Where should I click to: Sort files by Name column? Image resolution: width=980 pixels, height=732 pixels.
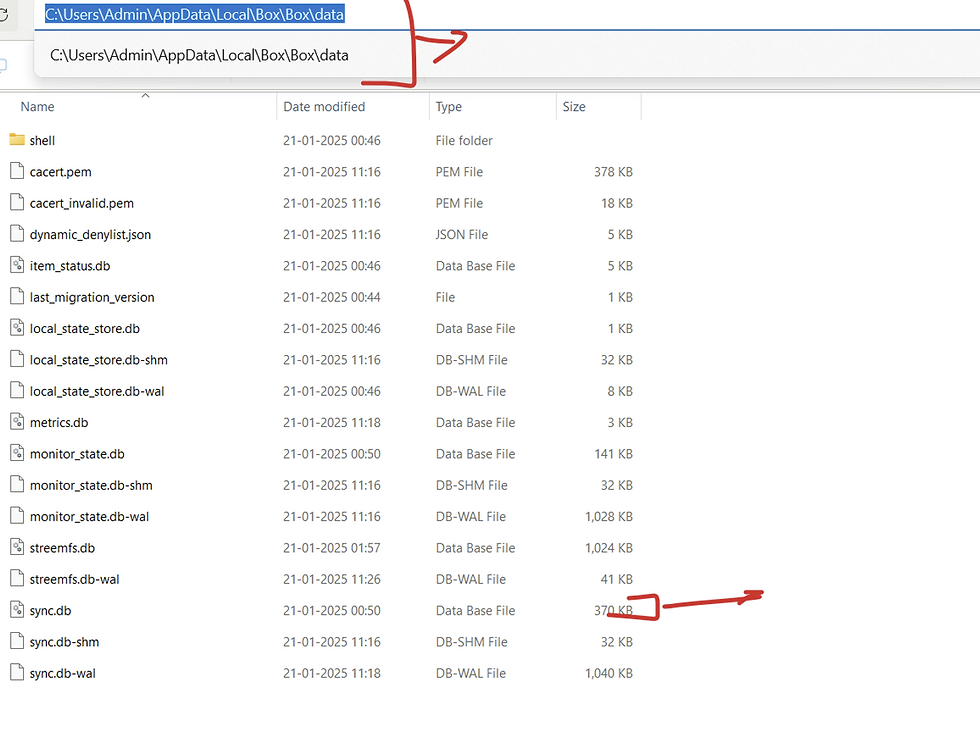tap(38, 107)
